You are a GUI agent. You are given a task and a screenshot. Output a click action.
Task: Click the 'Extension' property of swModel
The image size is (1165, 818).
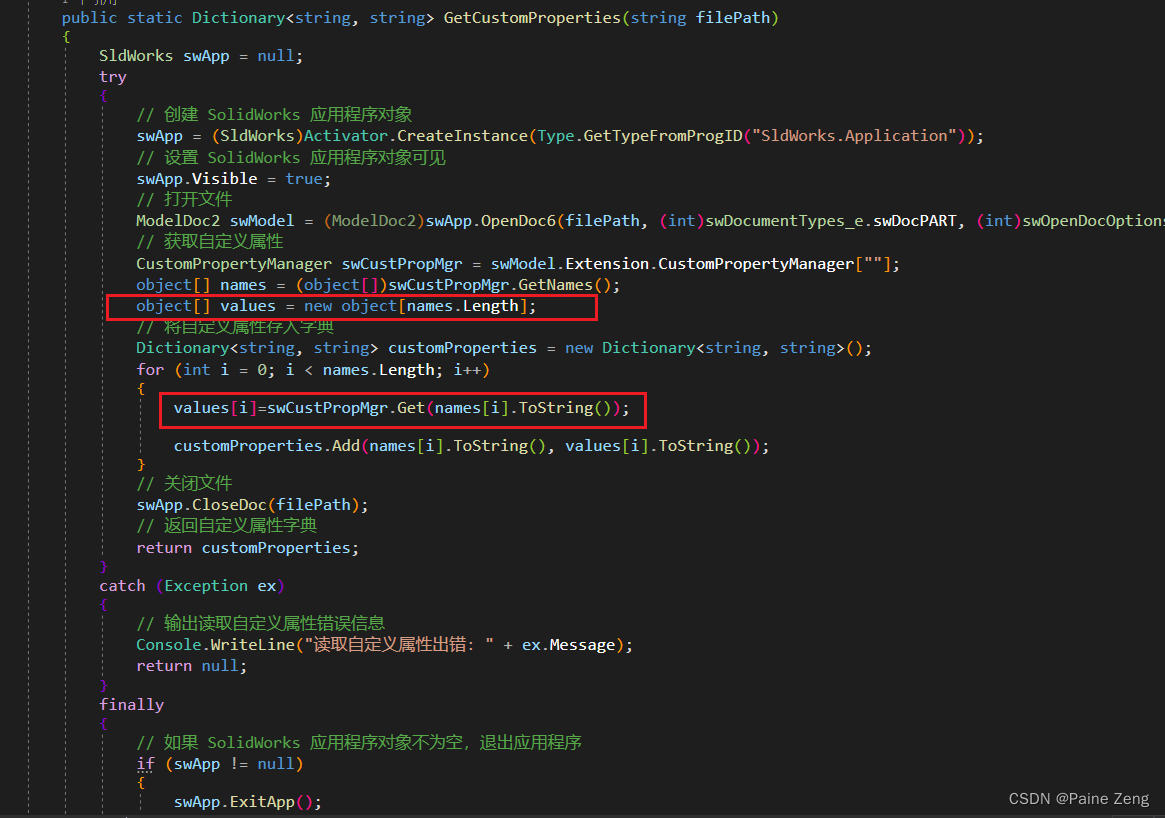pyautogui.click(x=607, y=264)
